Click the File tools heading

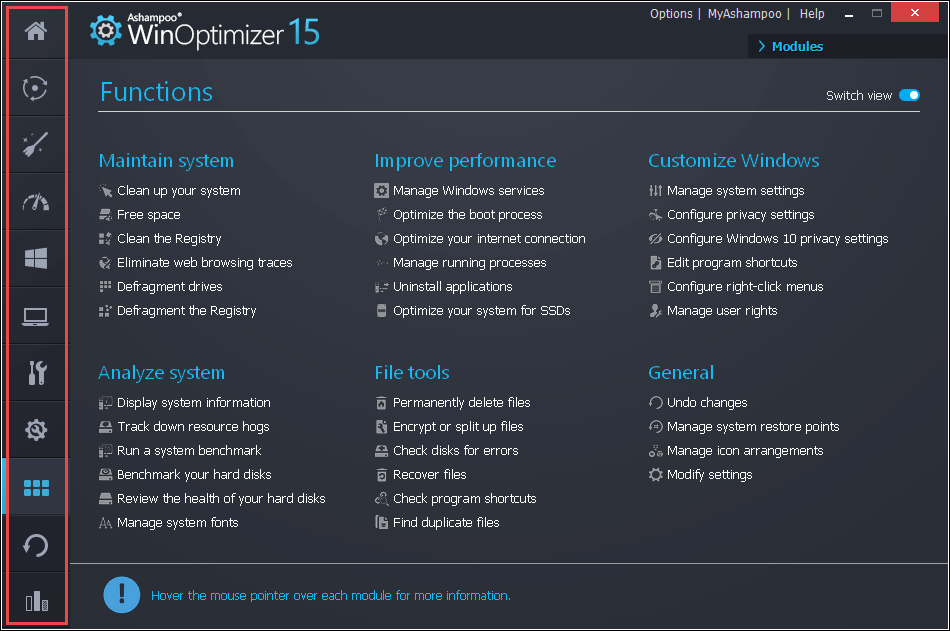click(x=412, y=372)
